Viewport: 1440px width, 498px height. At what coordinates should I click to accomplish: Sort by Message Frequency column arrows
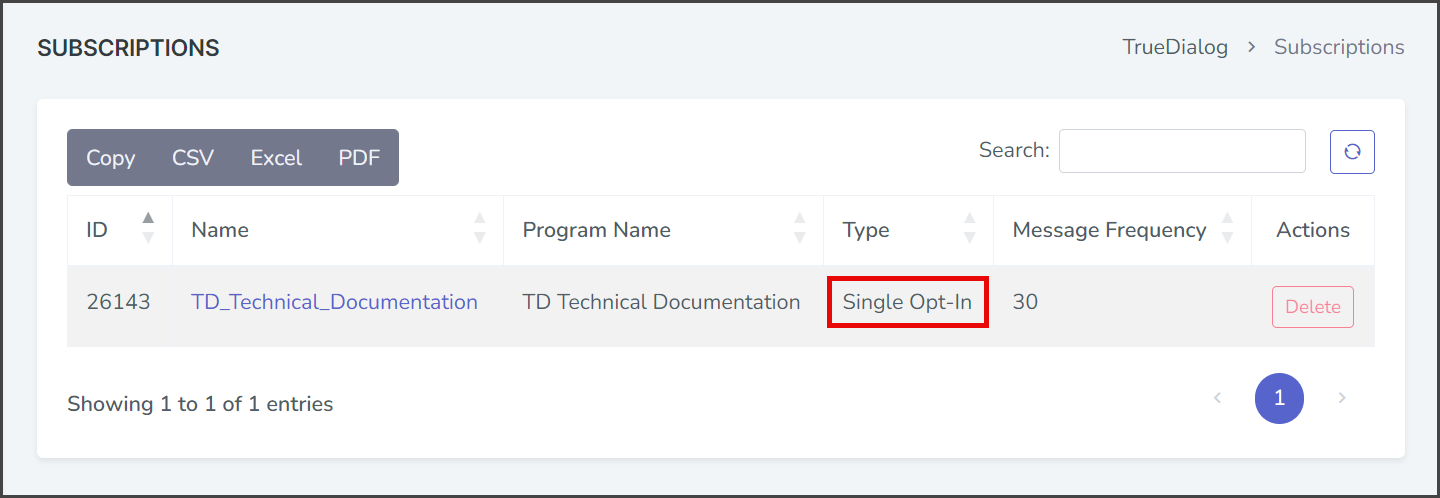(x=1227, y=228)
